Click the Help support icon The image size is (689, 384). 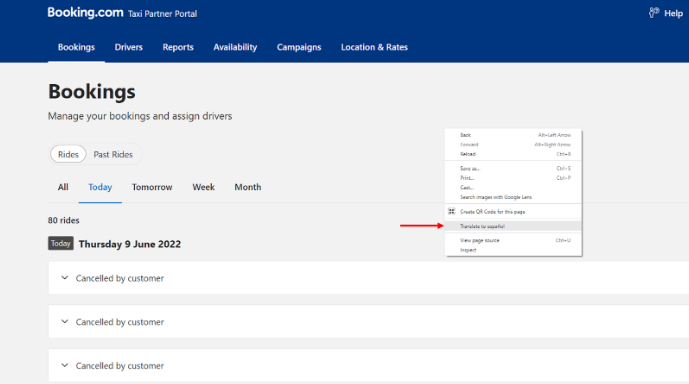click(654, 13)
